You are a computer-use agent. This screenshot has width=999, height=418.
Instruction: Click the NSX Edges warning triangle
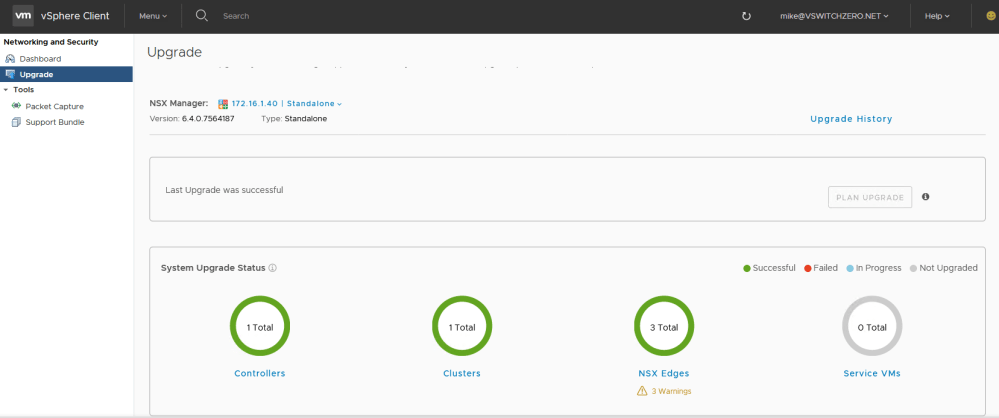642,391
